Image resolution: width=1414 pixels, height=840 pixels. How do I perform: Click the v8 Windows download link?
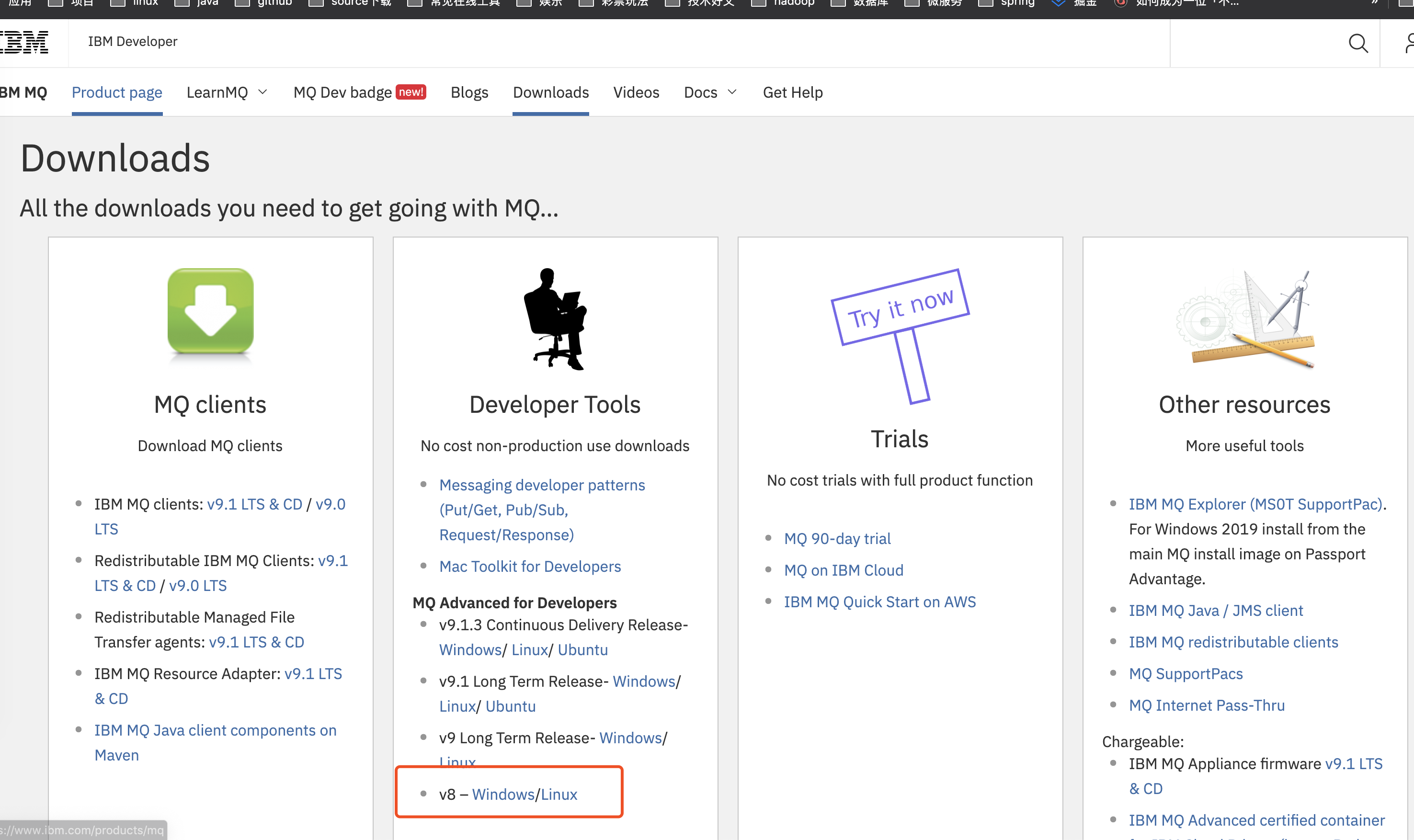pos(502,794)
